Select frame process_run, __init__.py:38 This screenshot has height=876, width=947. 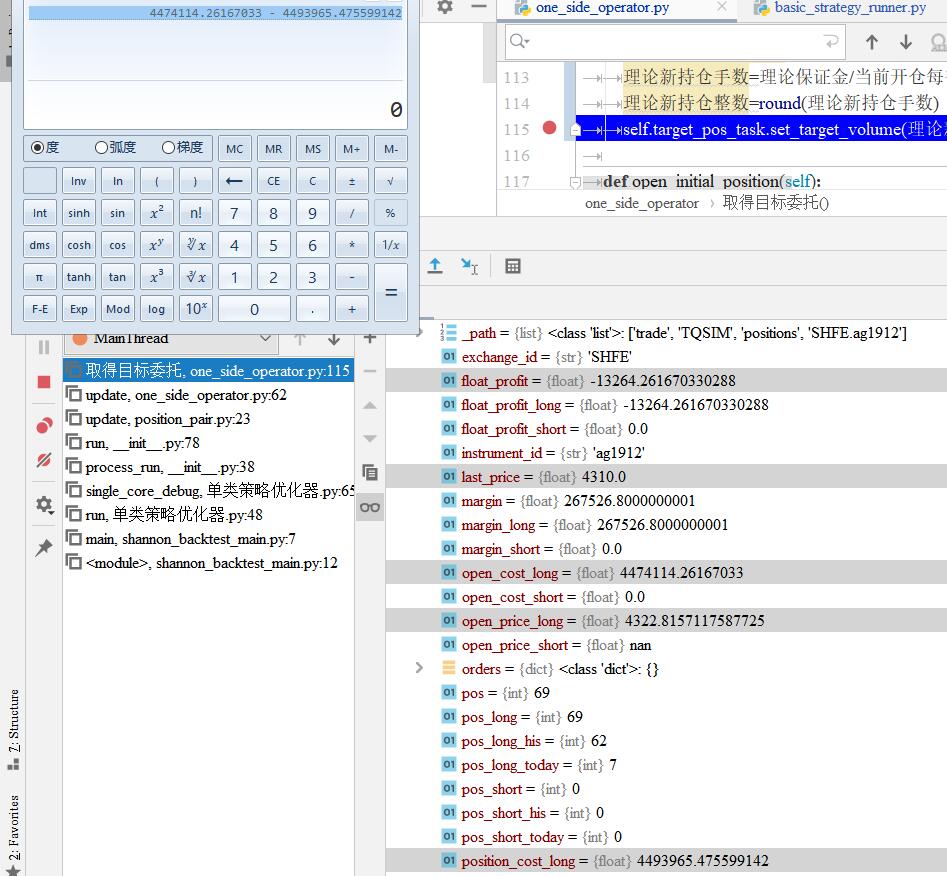pyautogui.click(x=208, y=467)
